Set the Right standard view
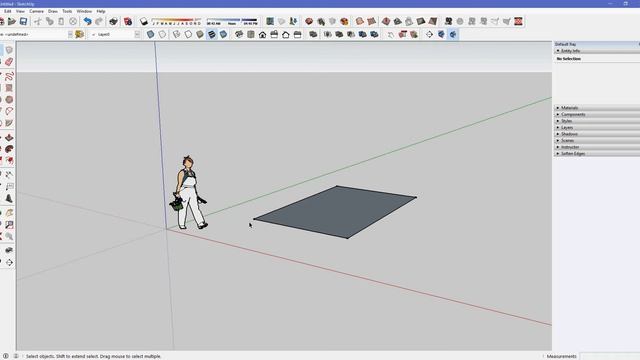640x360 pixels. coord(274,34)
